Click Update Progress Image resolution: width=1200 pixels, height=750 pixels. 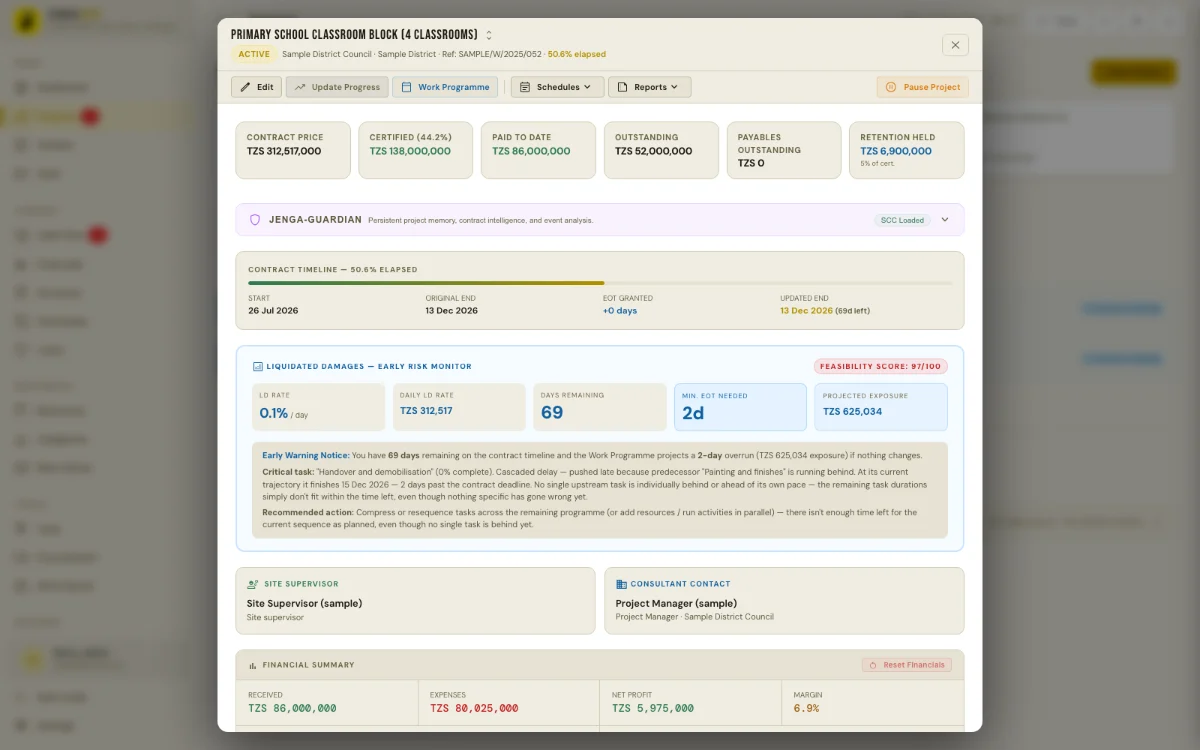(x=337, y=87)
